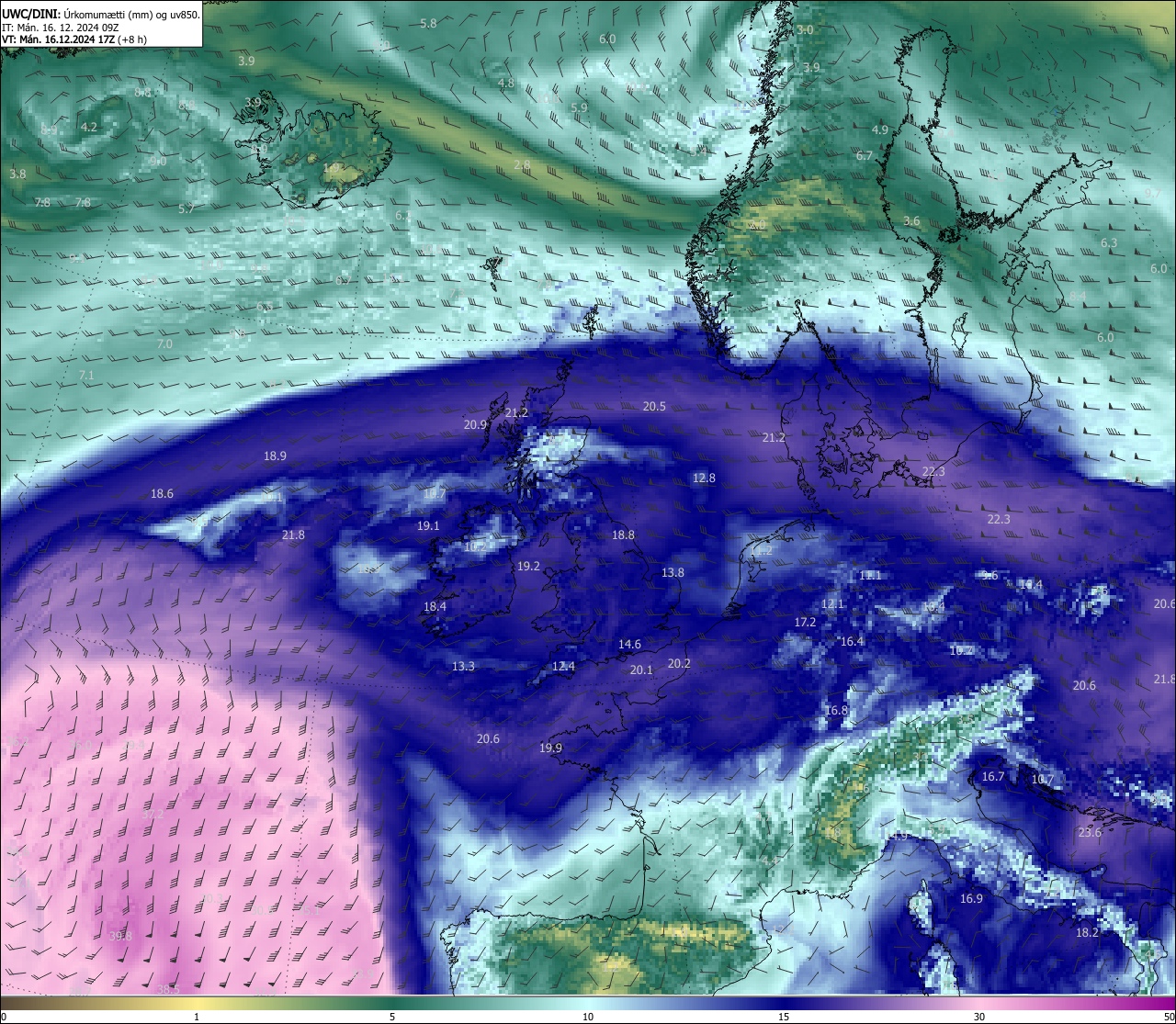Viewport: 1176px width, 1024px height.
Task: Click the 7.0 value label
Action: 164,343
